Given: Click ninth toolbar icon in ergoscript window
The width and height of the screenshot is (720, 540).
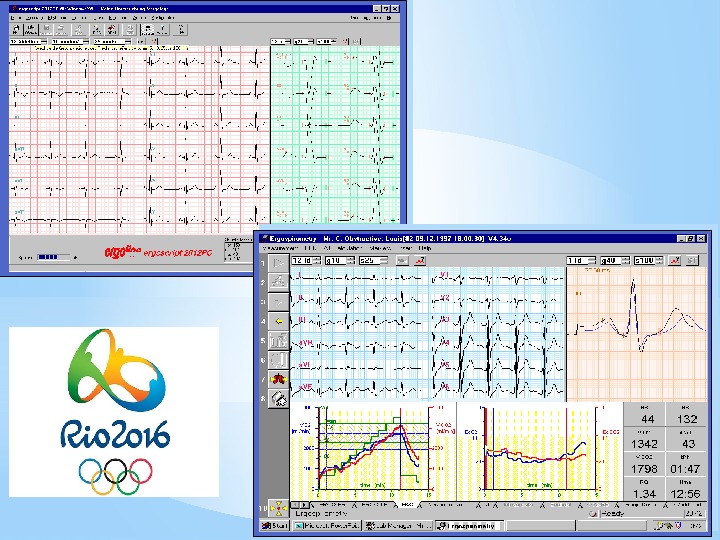Looking at the screenshot, I should point(147,30).
